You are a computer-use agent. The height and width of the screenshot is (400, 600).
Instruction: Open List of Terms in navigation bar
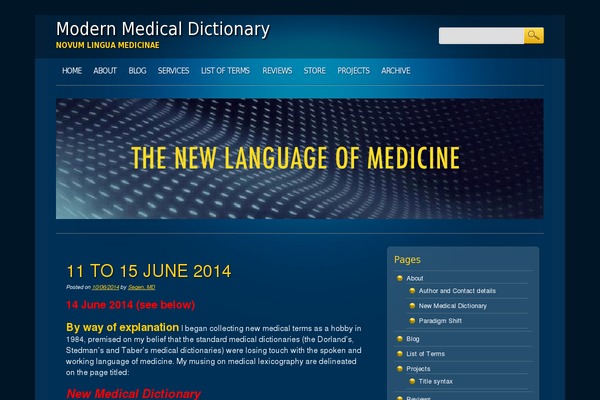click(225, 71)
